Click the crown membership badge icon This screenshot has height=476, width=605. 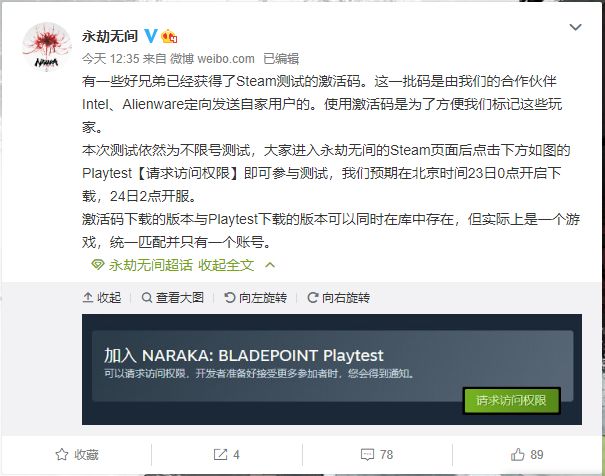pos(169,37)
